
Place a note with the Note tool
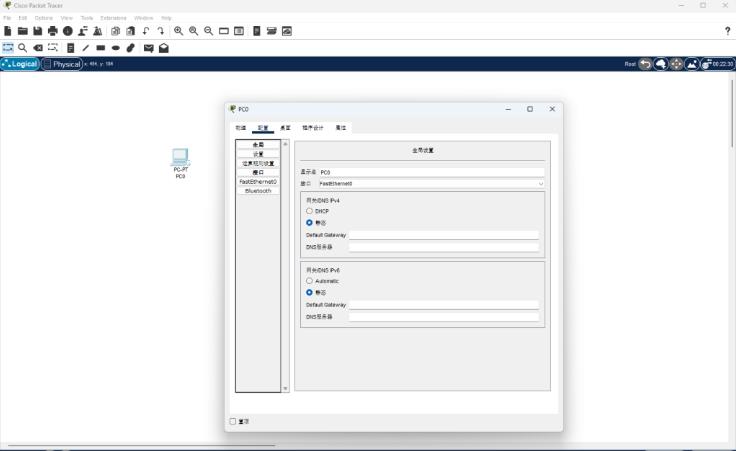click(70, 48)
